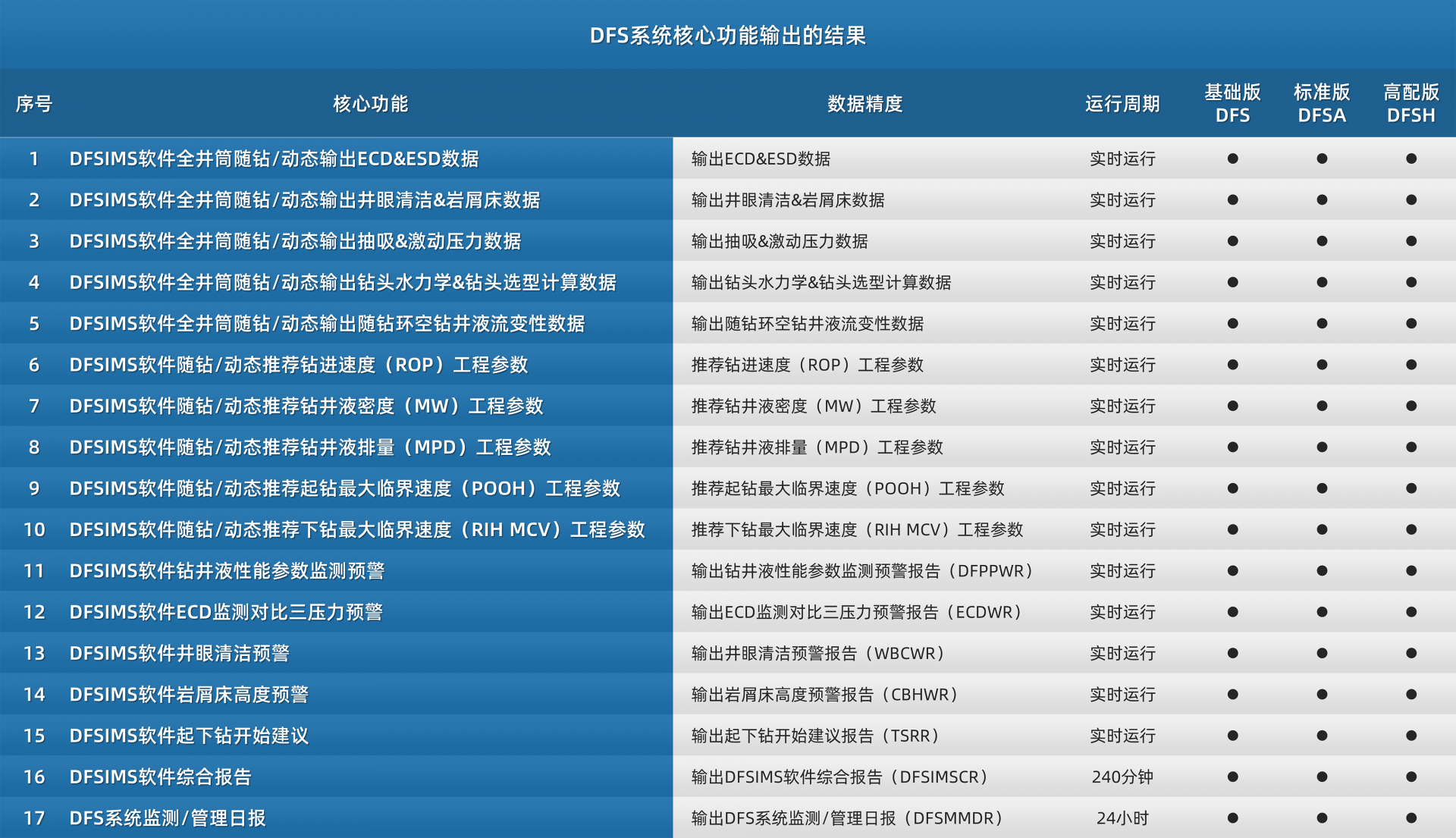Click the 高配版 DFSH column header
Viewport: 1456px width, 838px height.
pos(1411,104)
